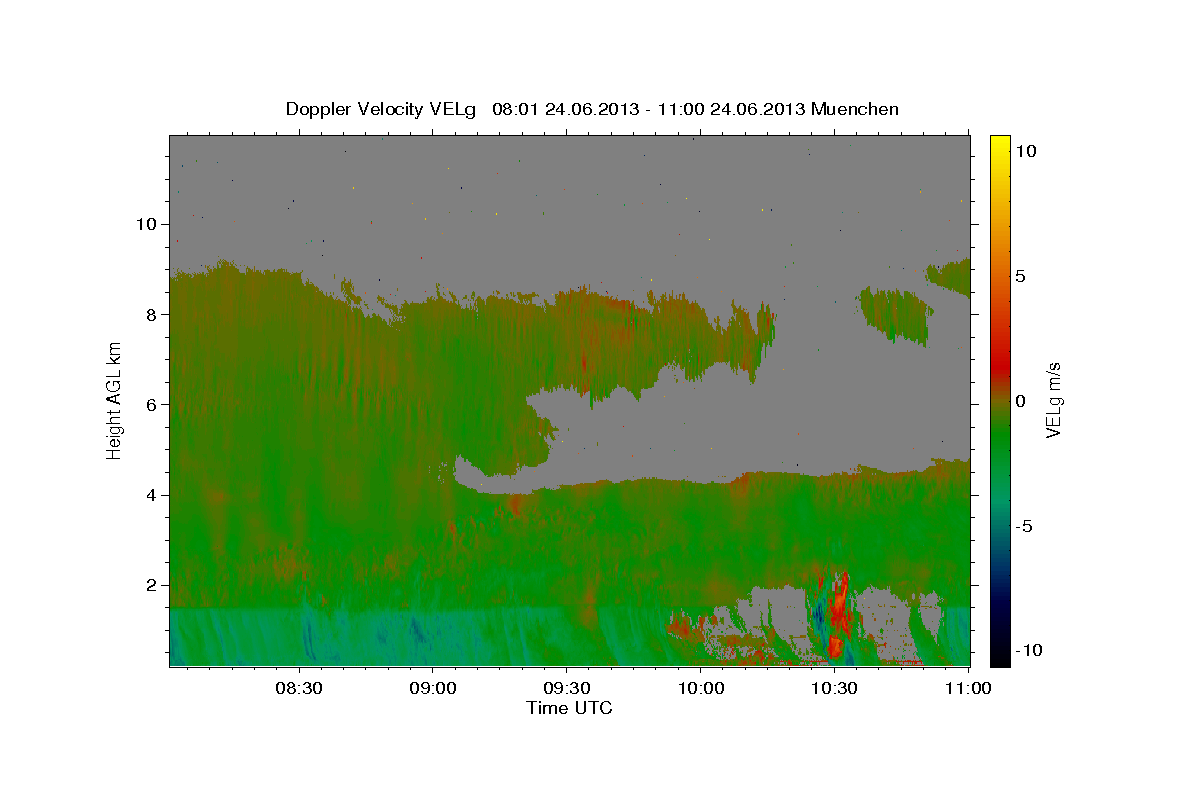
Task: Click the 'Height AGL km' axis title
Action: point(114,400)
